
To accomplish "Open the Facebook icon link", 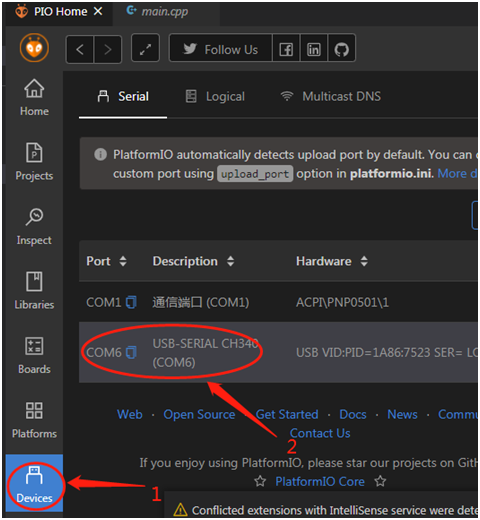I will pyautogui.click(x=286, y=48).
